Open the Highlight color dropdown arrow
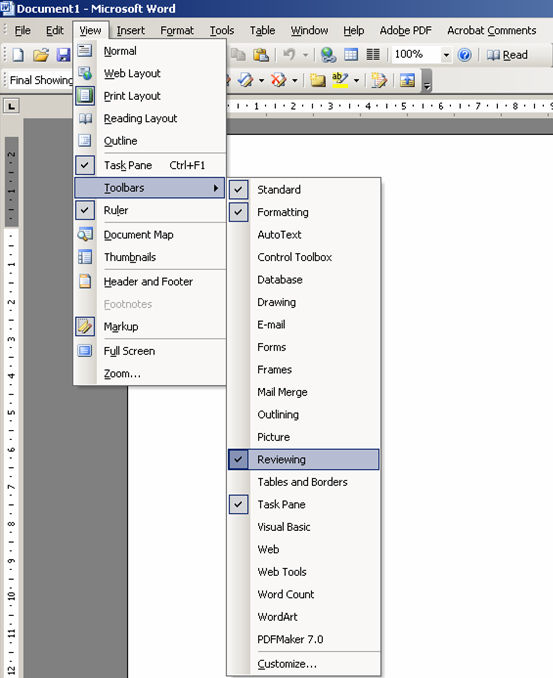Viewport: 553px width, 678px height. 356,80
